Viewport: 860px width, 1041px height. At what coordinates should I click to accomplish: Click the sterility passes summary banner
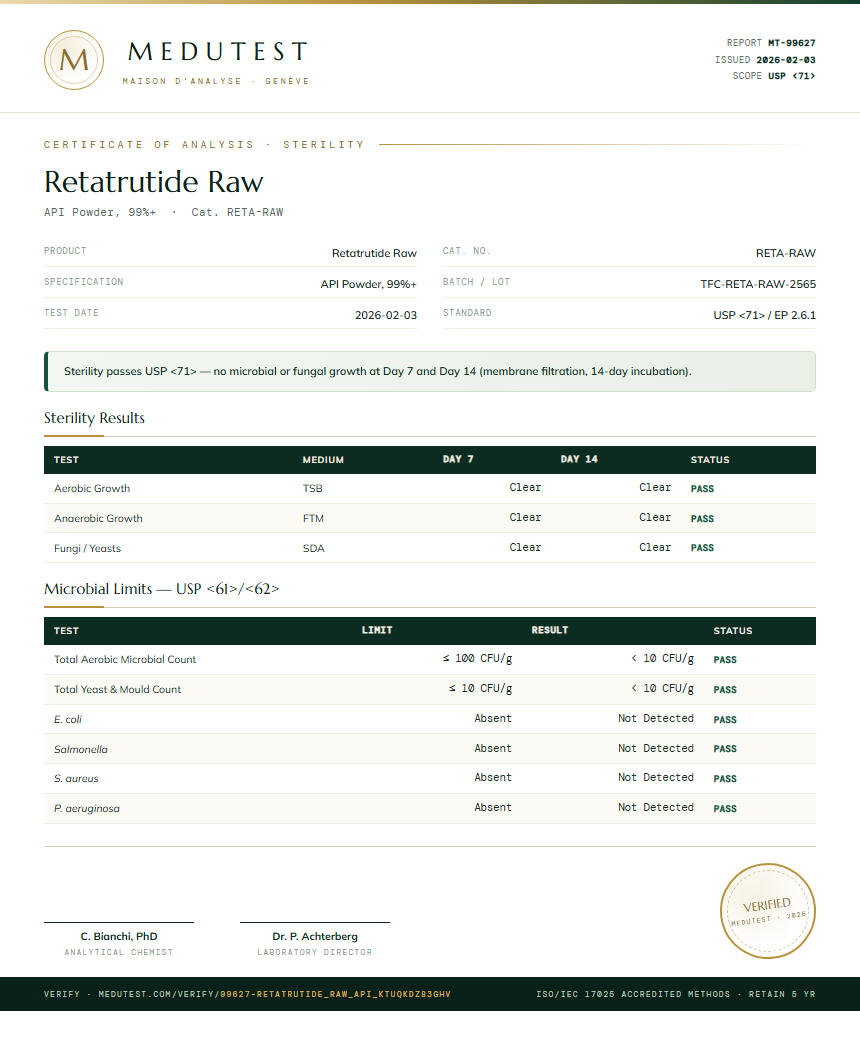430,371
